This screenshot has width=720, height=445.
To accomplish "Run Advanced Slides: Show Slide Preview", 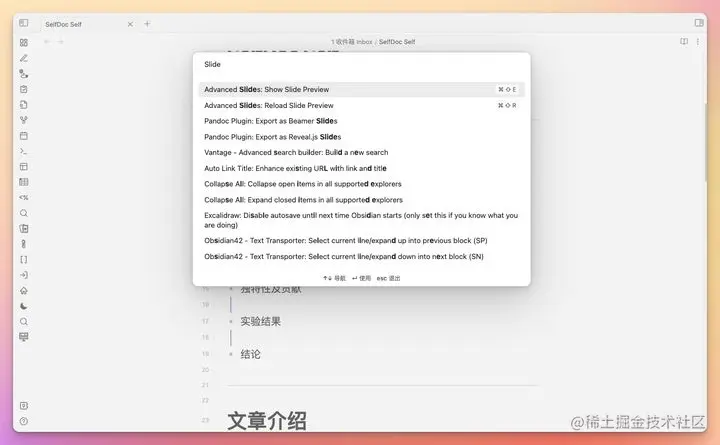I will (x=361, y=90).
